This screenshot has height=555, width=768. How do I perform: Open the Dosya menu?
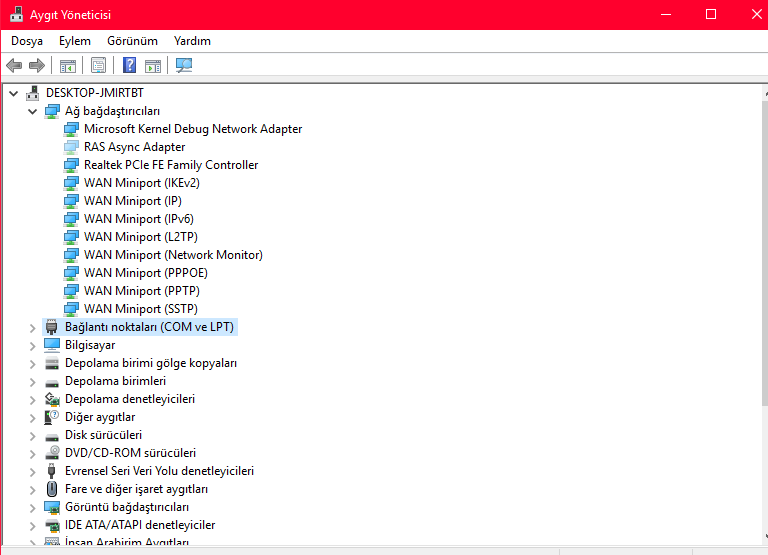[27, 41]
